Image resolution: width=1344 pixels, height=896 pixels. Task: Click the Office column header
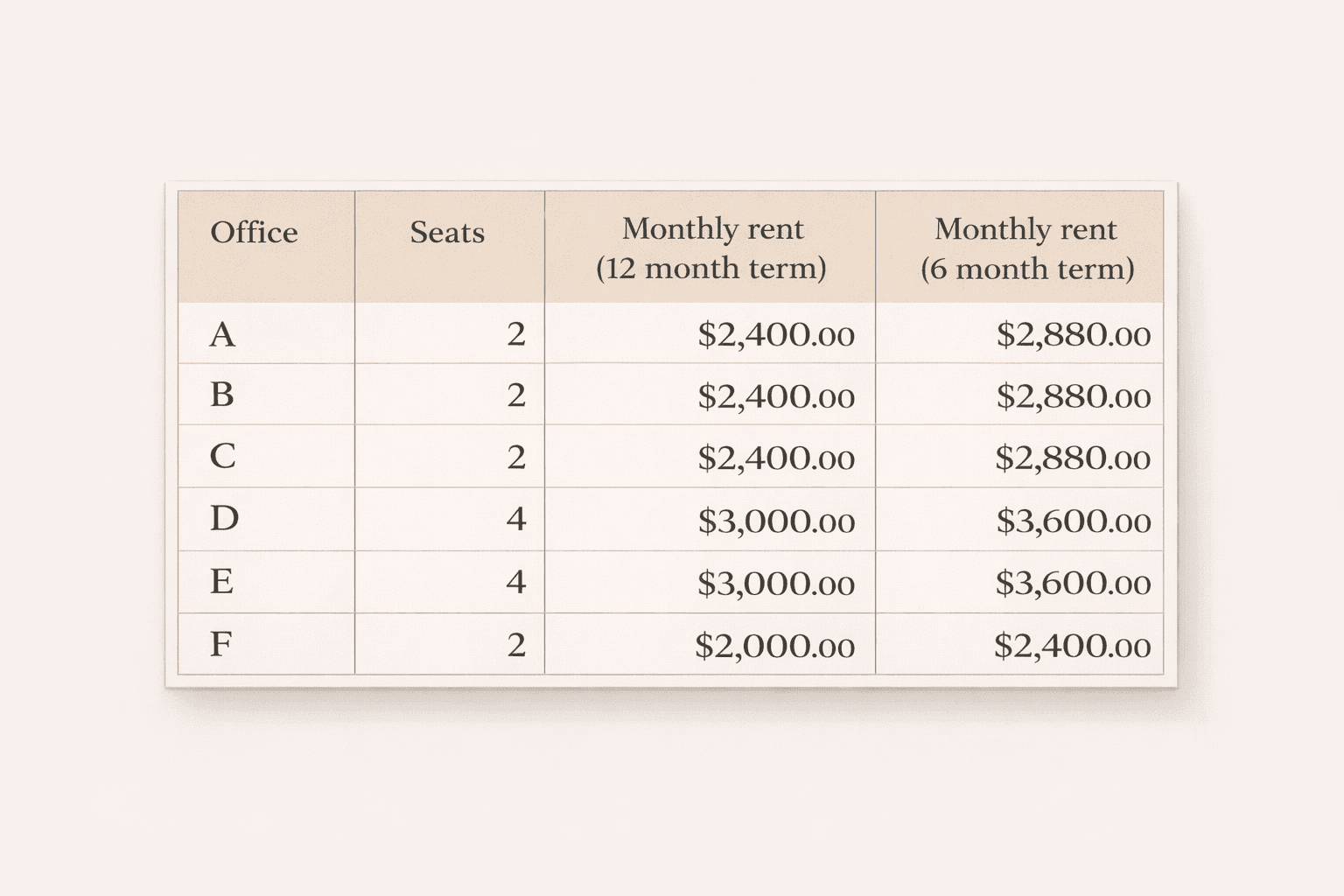[254, 233]
